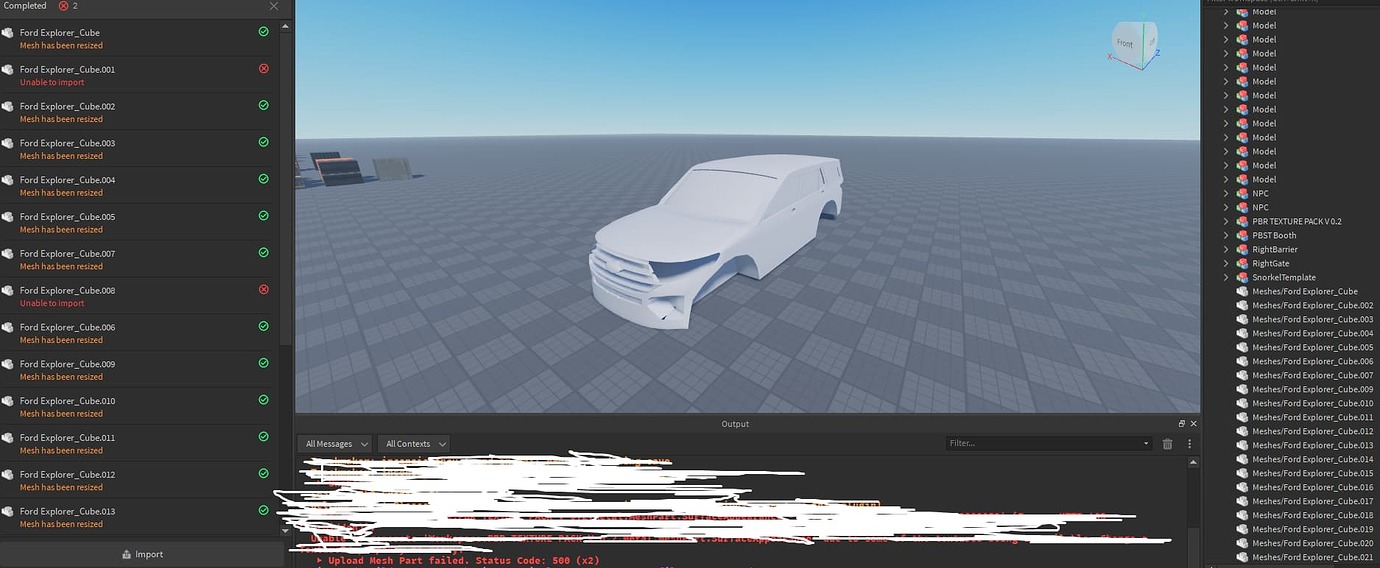Click green check status of Ford Explorer_Cube.009
This screenshot has width=1380, height=568.
264,363
